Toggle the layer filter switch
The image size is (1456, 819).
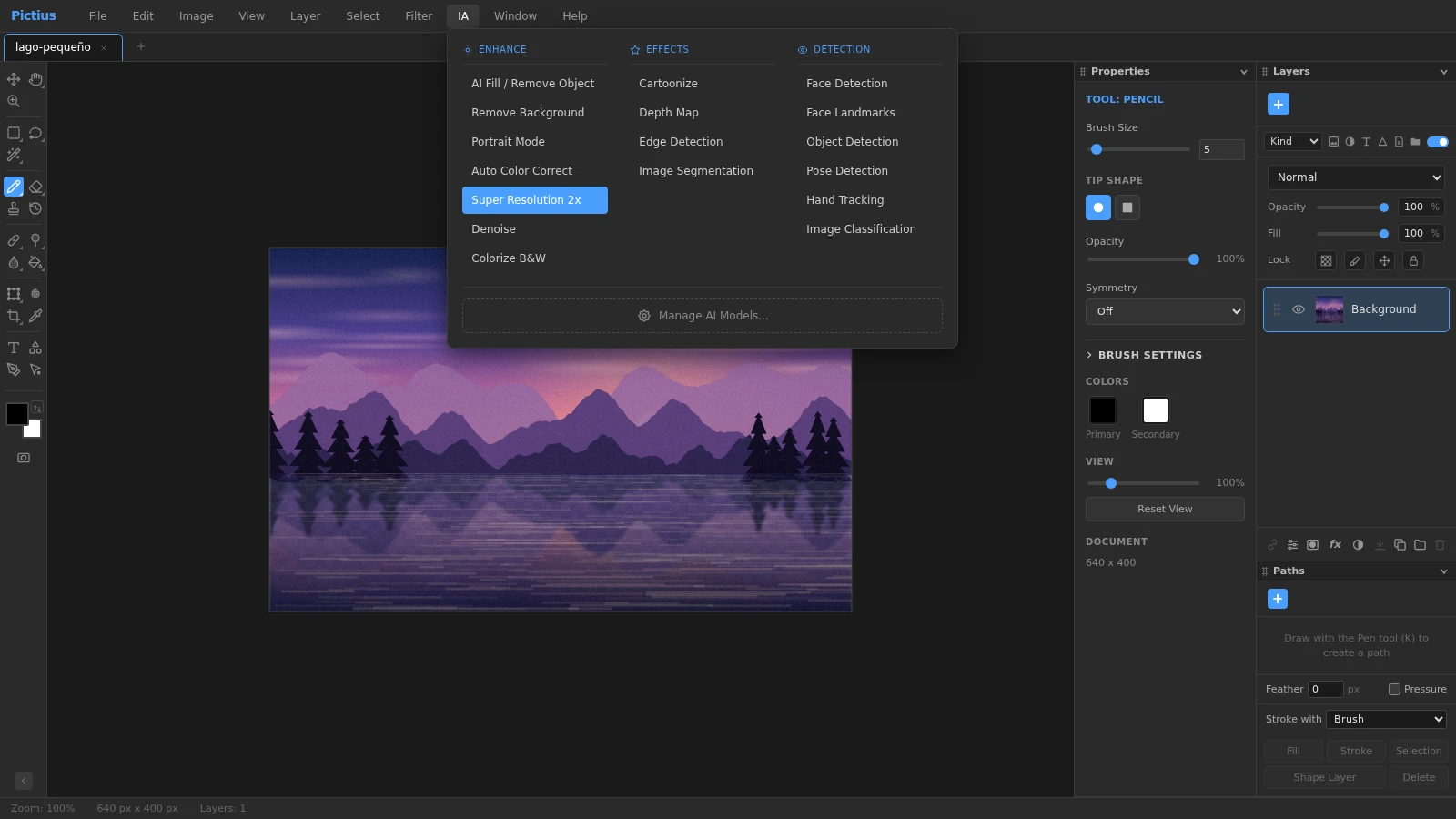1438,141
